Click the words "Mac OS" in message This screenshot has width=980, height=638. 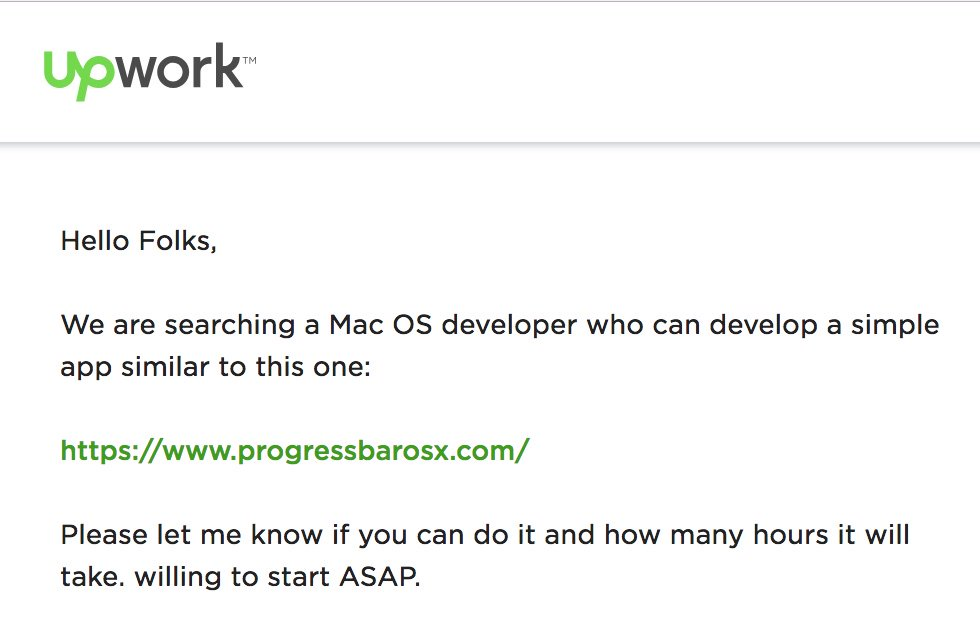point(380,325)
